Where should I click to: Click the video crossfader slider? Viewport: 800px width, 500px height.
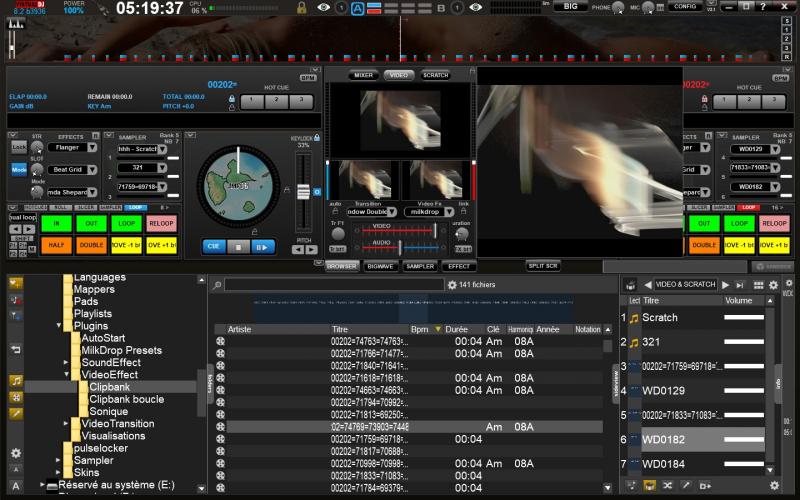pos(435,231)
